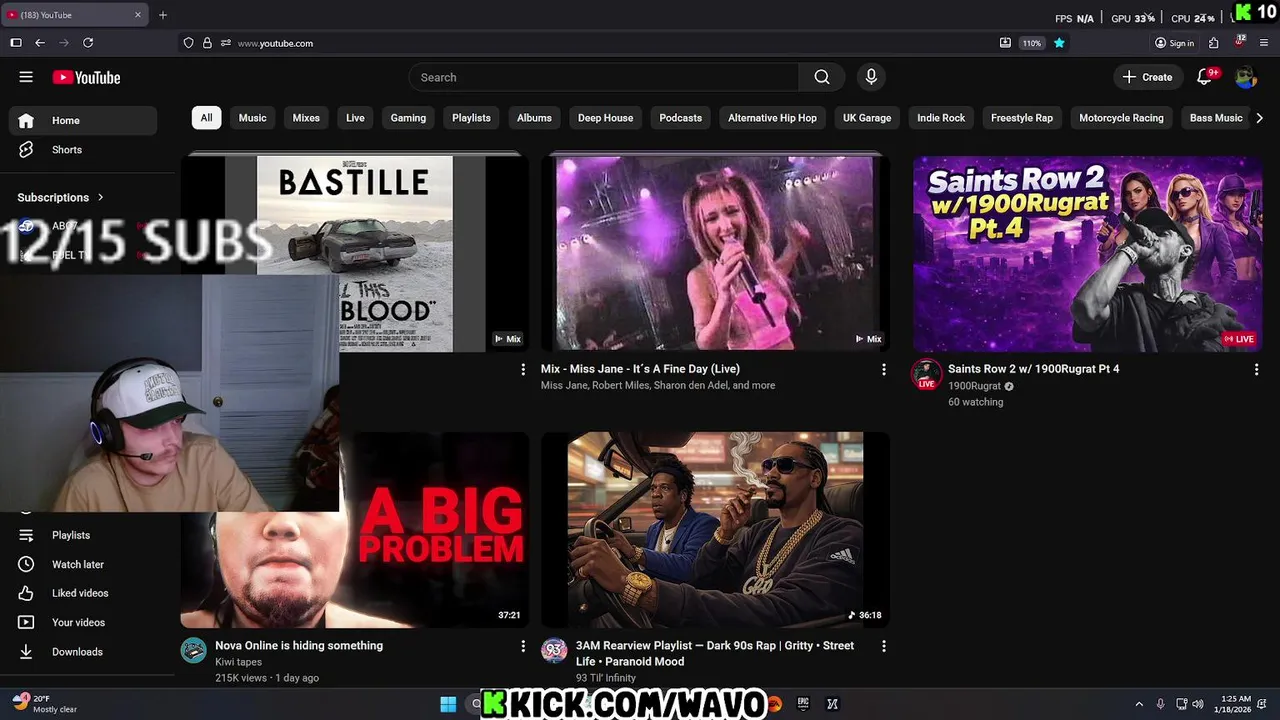Select the All filter chip
1280x720 pixels.
tap(206, 118)
